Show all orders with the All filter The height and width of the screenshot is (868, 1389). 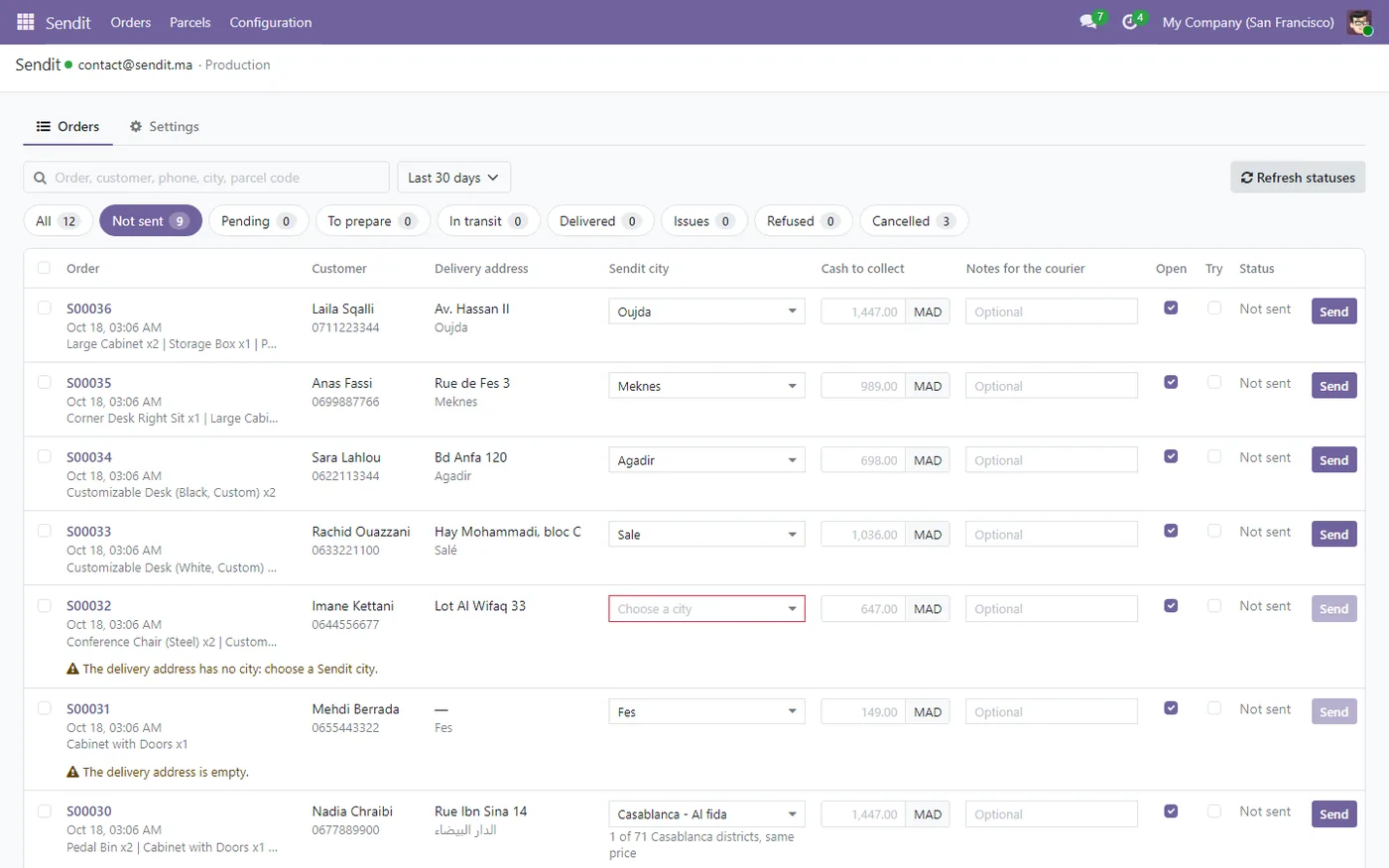[x=58, y=221]
